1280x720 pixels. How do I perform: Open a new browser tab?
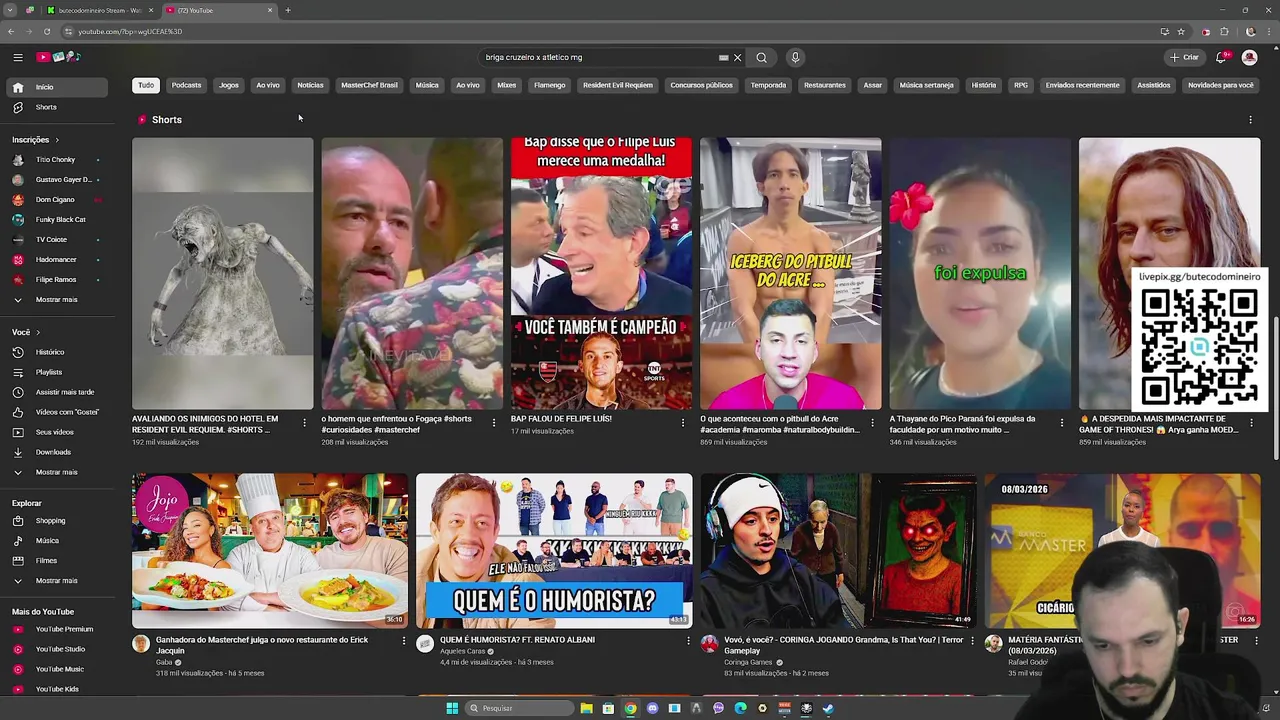(288, 10)
